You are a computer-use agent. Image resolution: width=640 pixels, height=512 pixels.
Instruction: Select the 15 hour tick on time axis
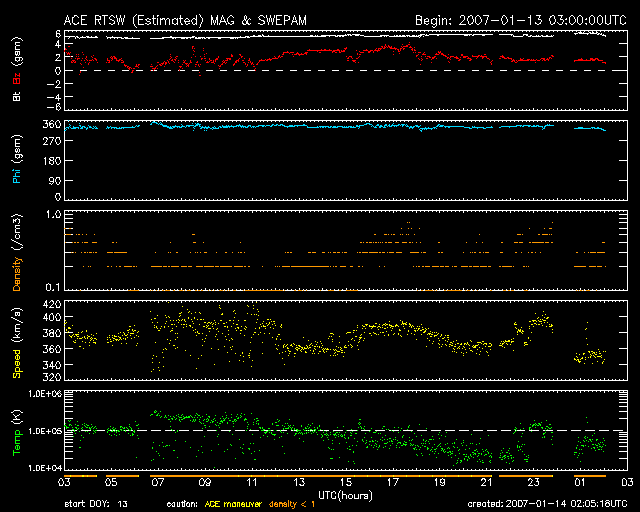pos(343,481)
